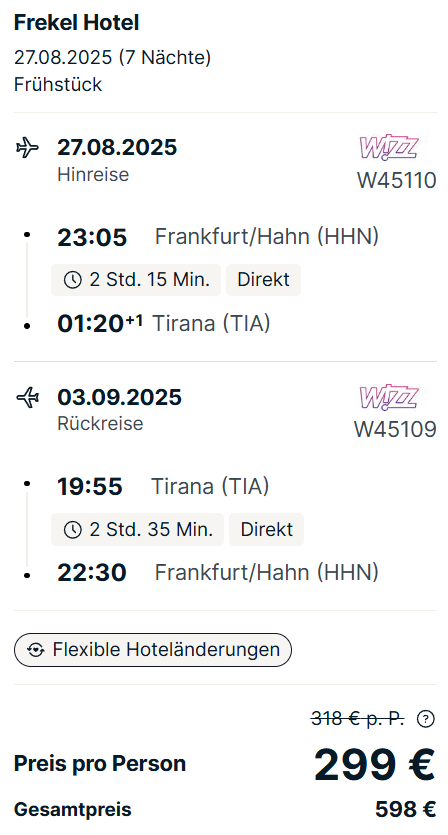Click the 19:55 Tirana (TIA) departure row
The height and width of the screenshot is (835, 448).
[x=163, y=486]
